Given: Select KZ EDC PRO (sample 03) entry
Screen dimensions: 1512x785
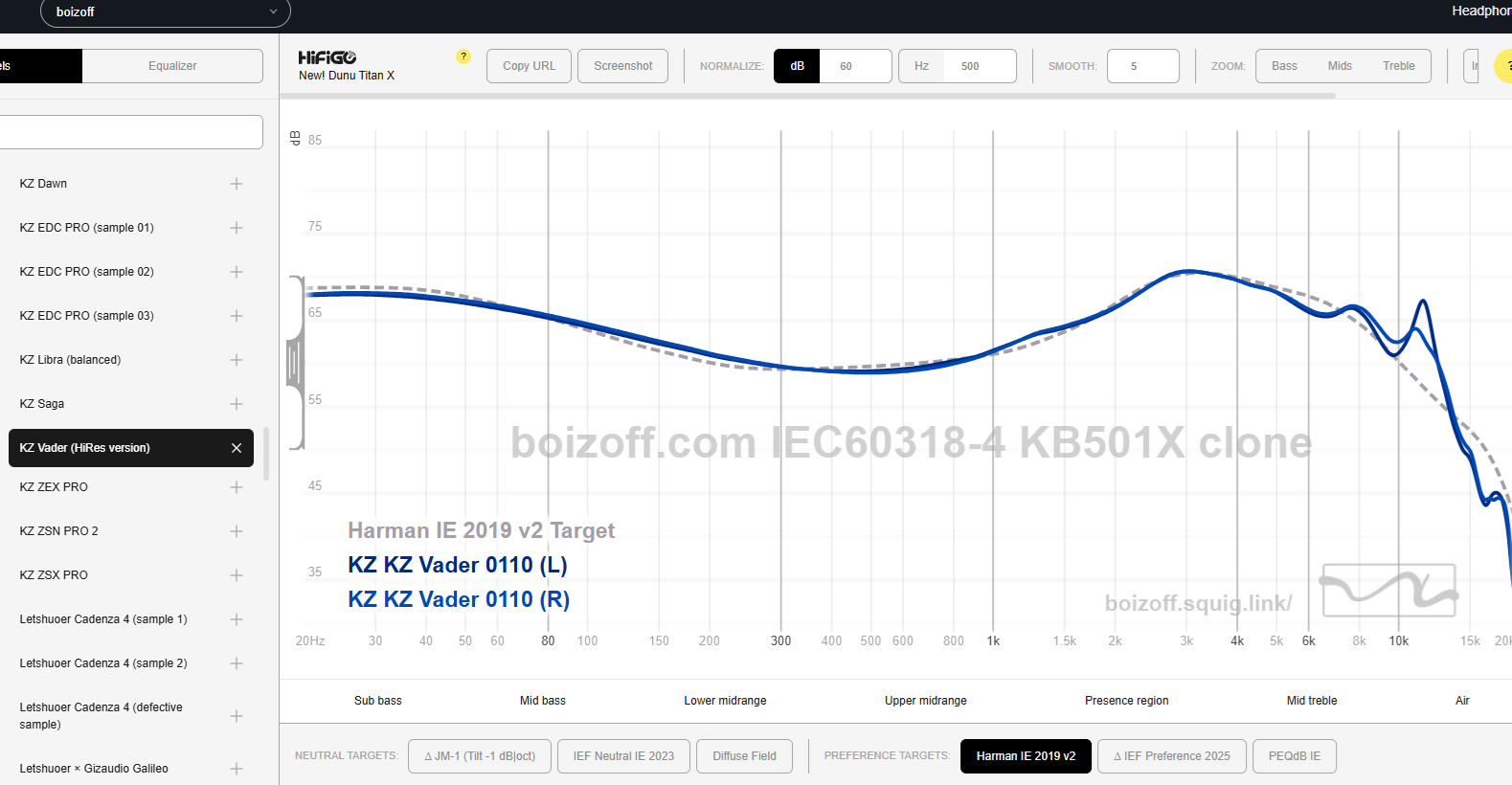Looking at the screenshot, I should pos(86,316).
